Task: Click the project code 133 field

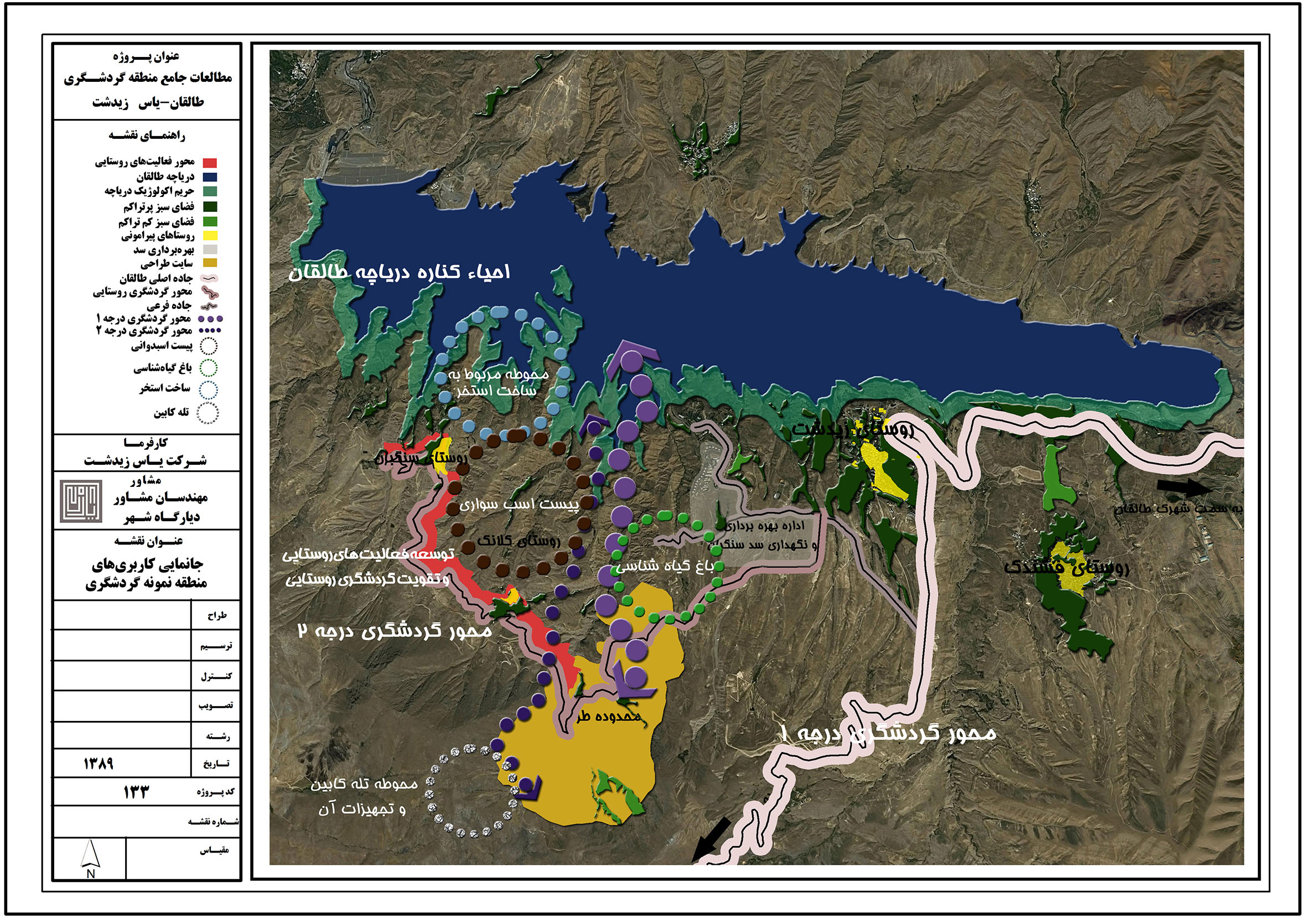Action: [136, 792]
